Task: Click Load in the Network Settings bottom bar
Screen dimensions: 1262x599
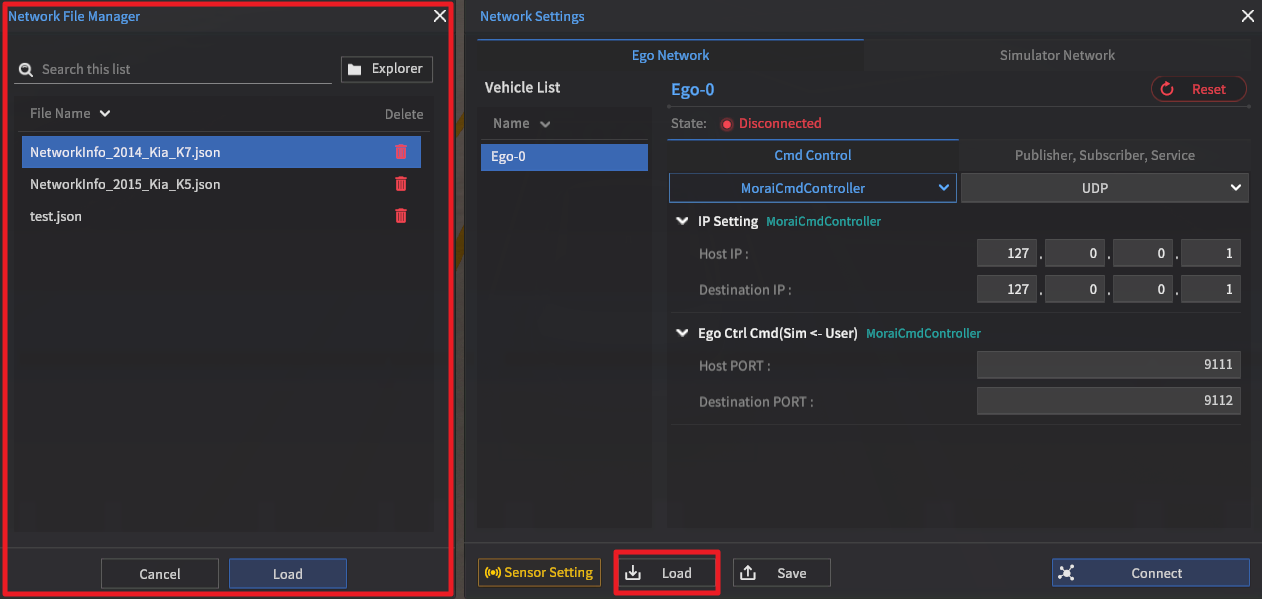Action: [x=667, y=573]
